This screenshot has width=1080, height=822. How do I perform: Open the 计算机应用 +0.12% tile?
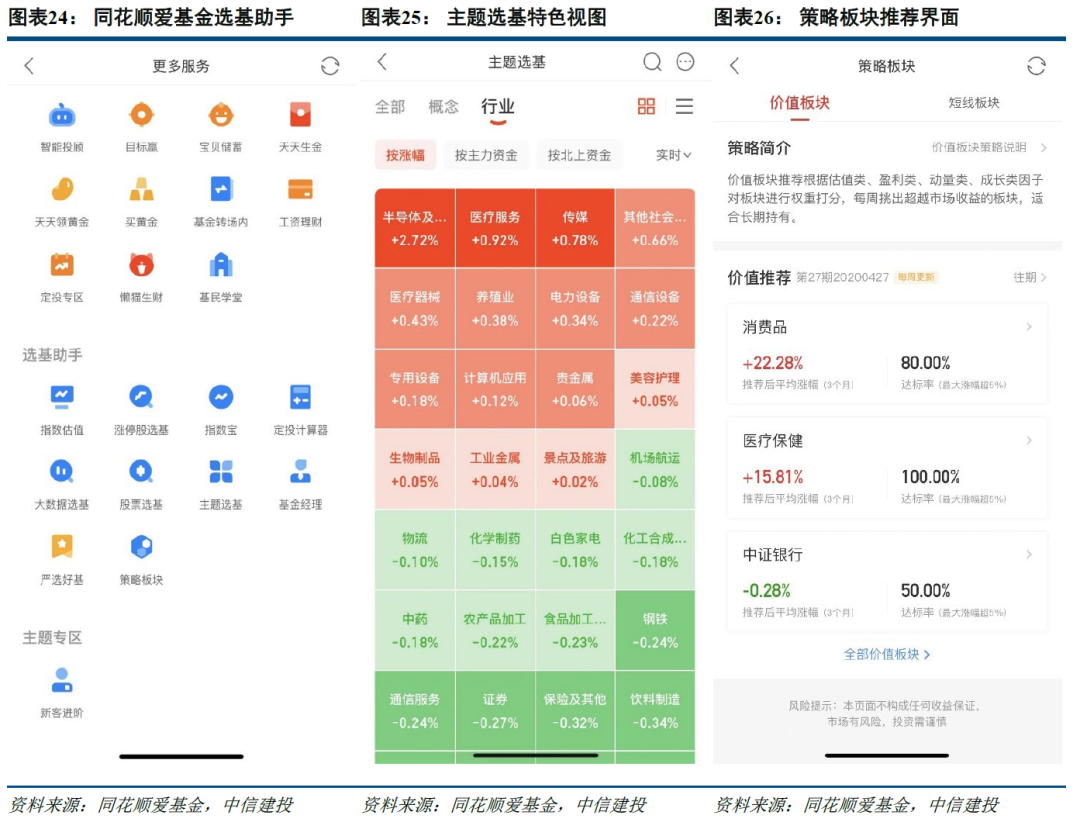click(x=495, y=389)
